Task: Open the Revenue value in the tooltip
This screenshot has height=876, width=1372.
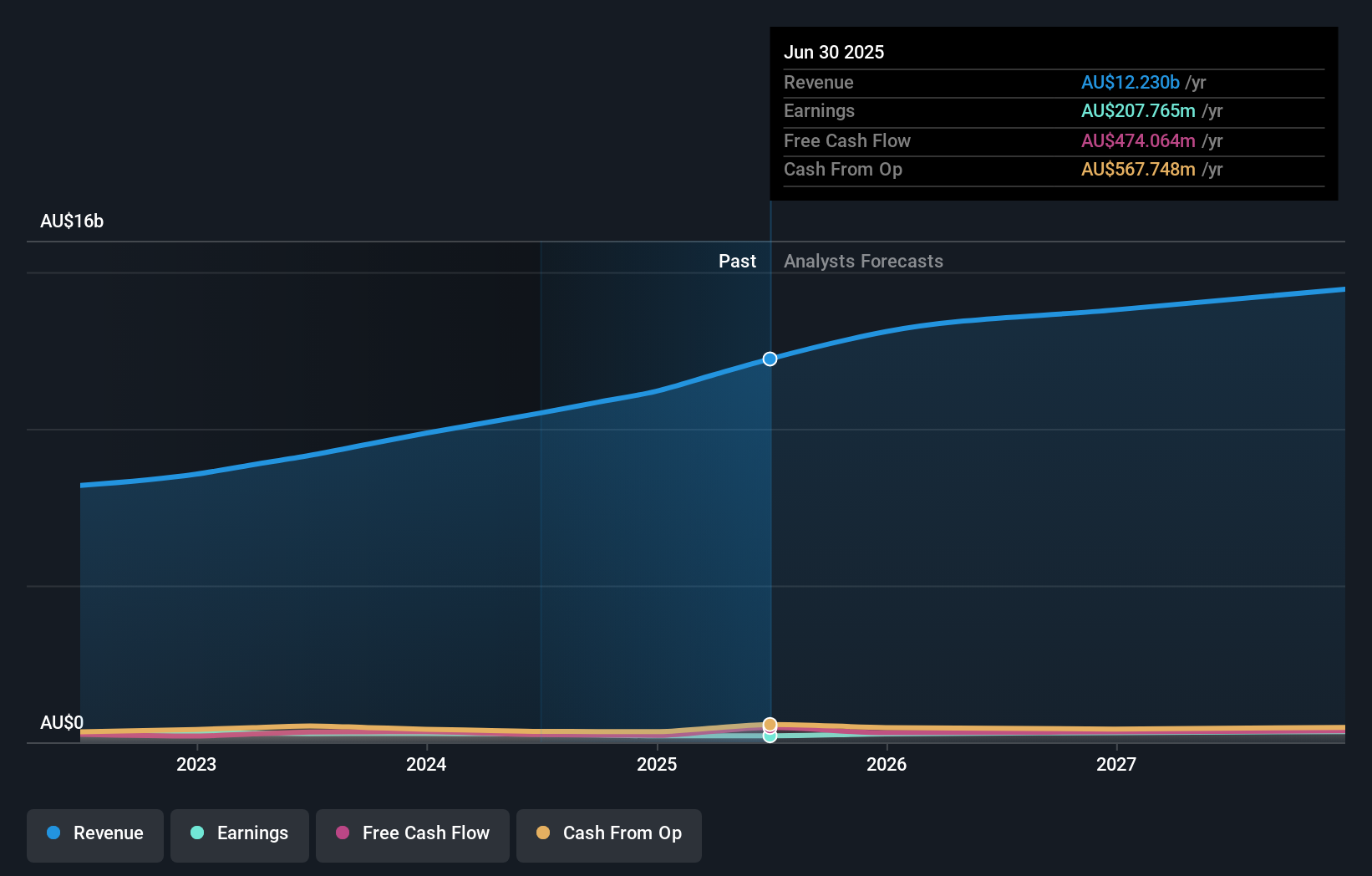Action: (1131, 82)
